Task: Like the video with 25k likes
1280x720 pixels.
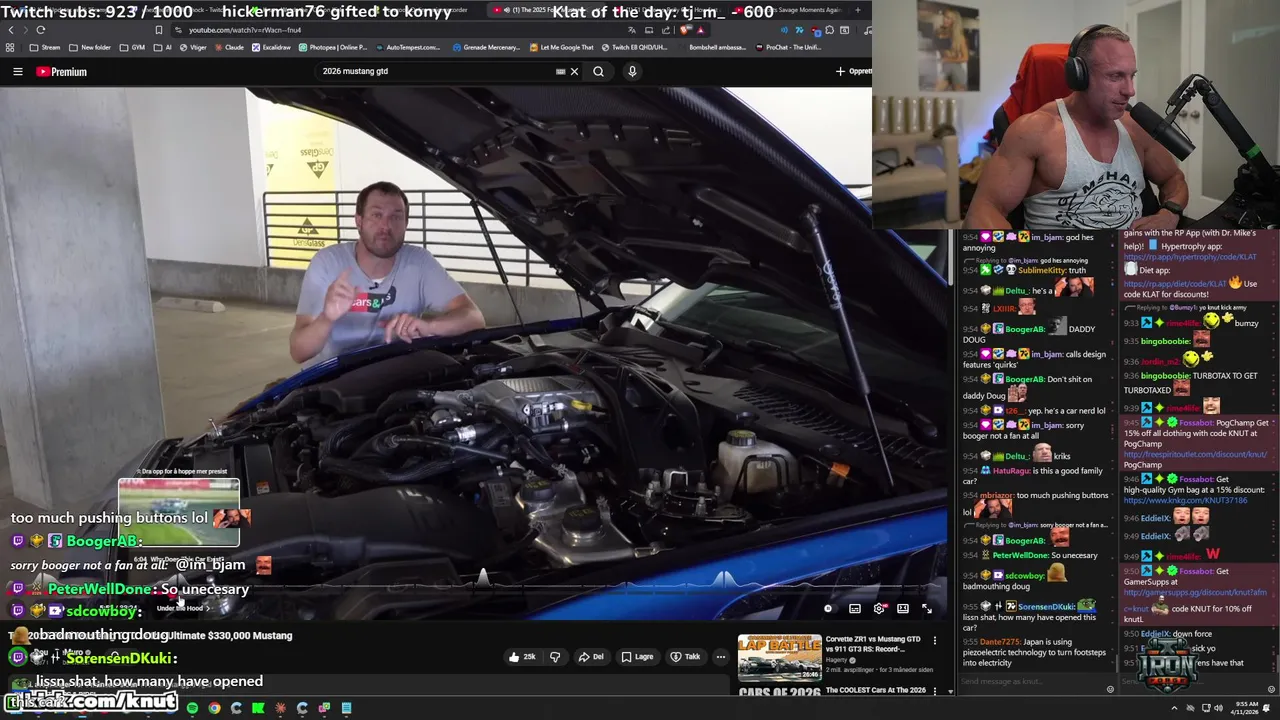Action: coord(522,657)
